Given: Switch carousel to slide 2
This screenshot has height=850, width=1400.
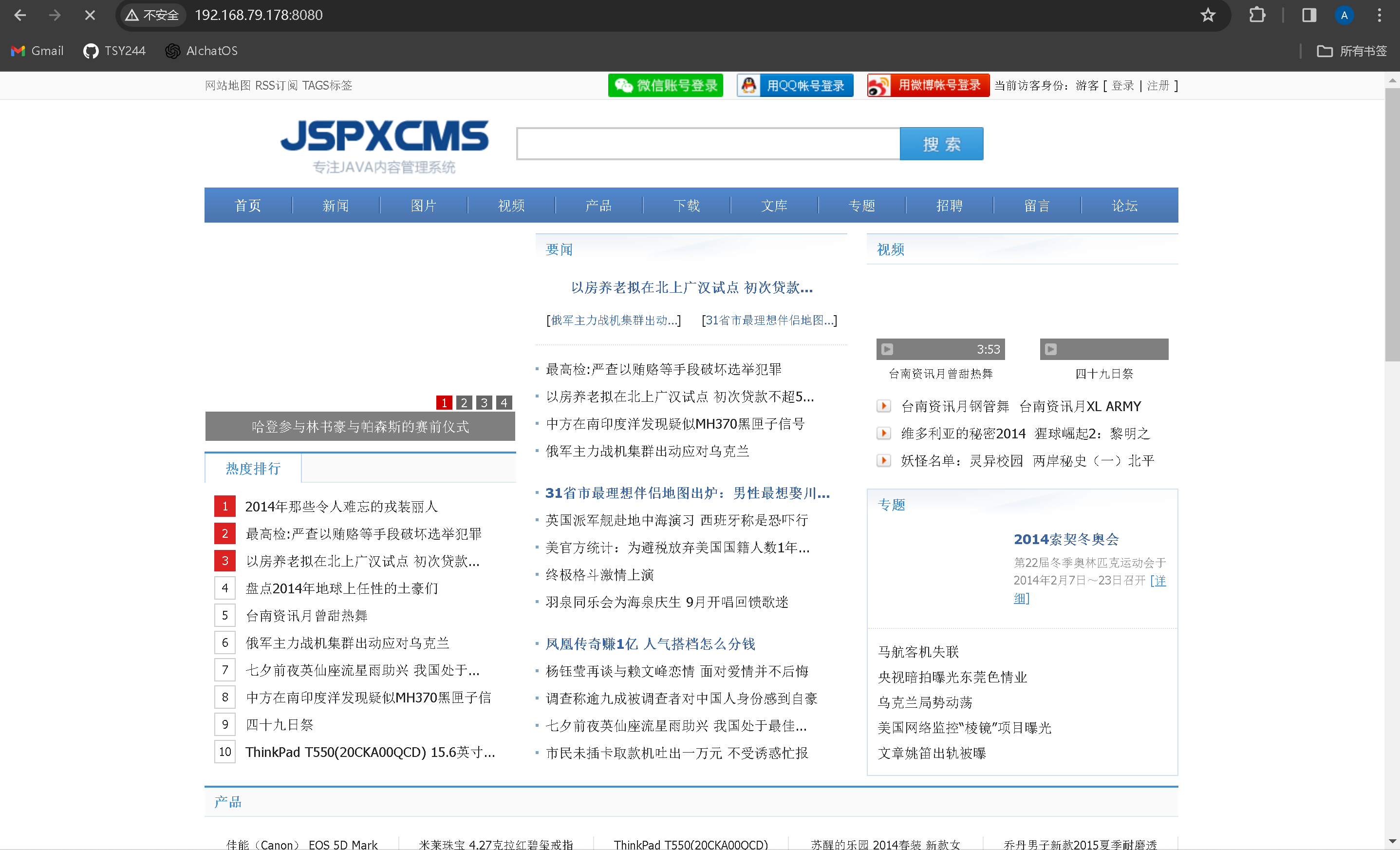Looking at the screenshot, I should point(464,403).
